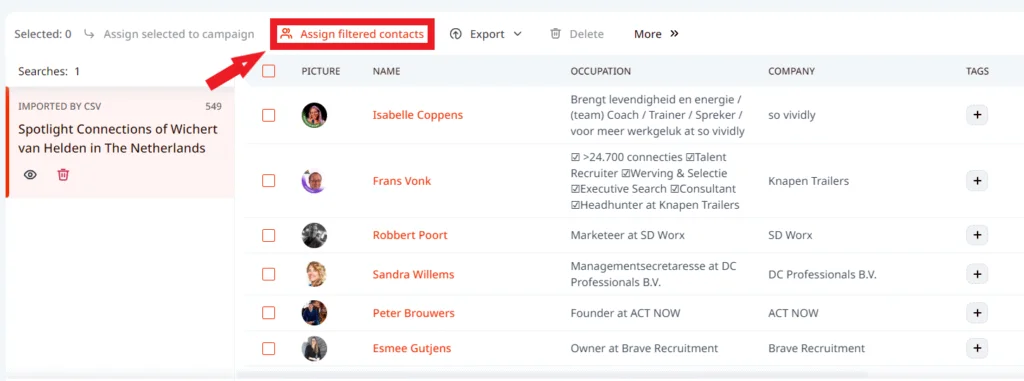This screenshot has width=1024, height=381.
Task: Select the checkbox for Robbert Poort
Action: pyautogui.click(x=268, y=235)
